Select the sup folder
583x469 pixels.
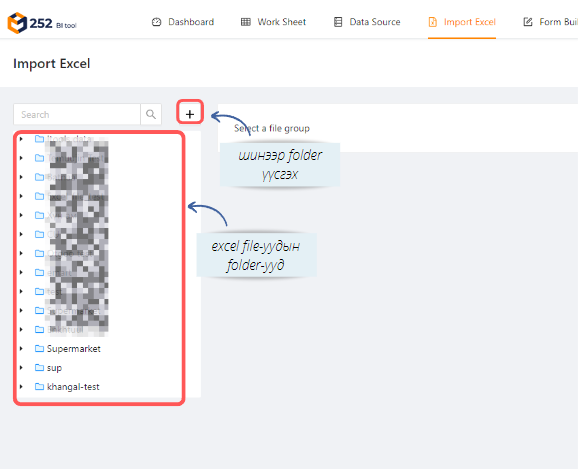[54, 368]
